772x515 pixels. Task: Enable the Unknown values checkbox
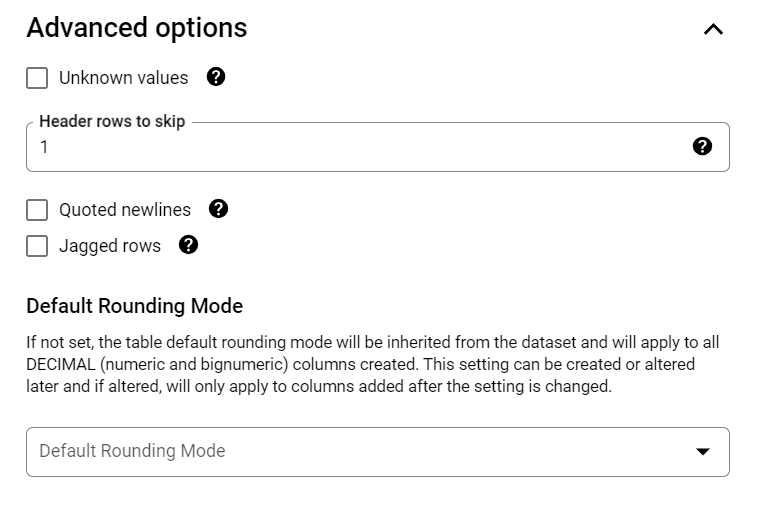click(x=37, y=78)
